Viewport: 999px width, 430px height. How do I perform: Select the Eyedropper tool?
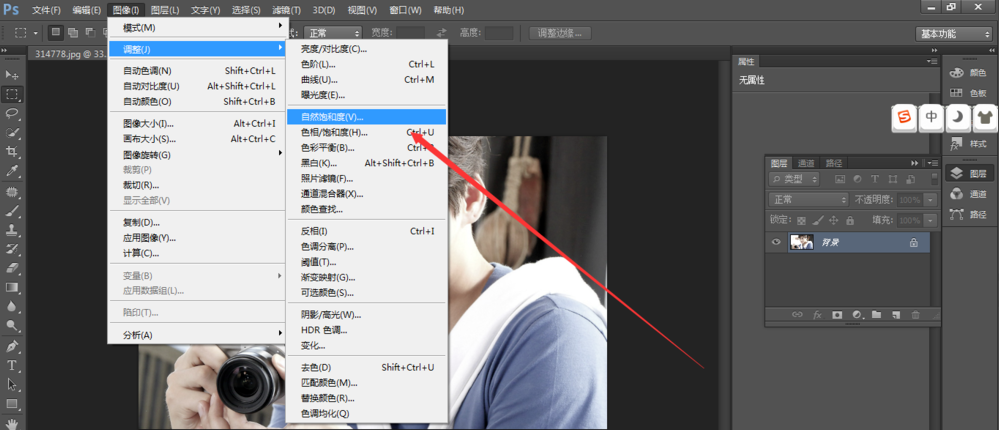pyautogui.click(x=12, y=171)
